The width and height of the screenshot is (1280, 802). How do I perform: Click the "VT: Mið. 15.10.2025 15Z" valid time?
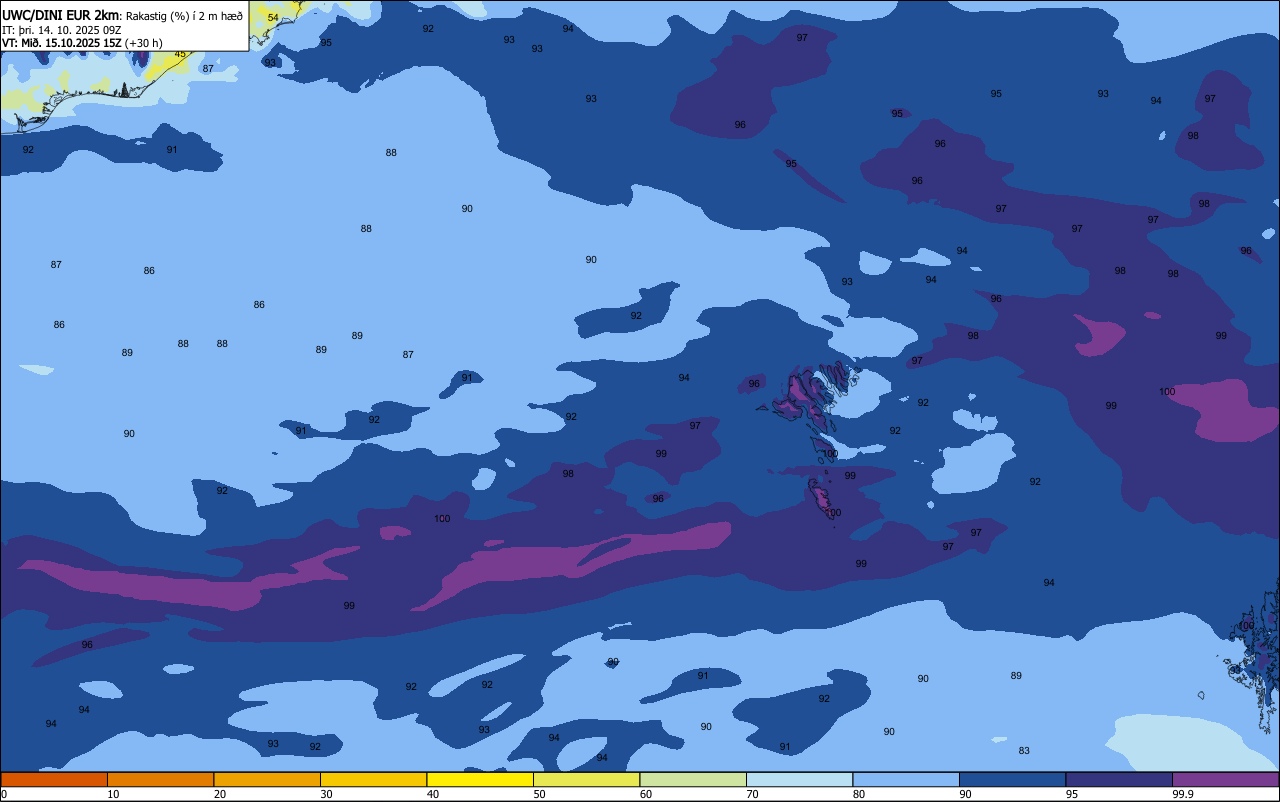[62, 43]
